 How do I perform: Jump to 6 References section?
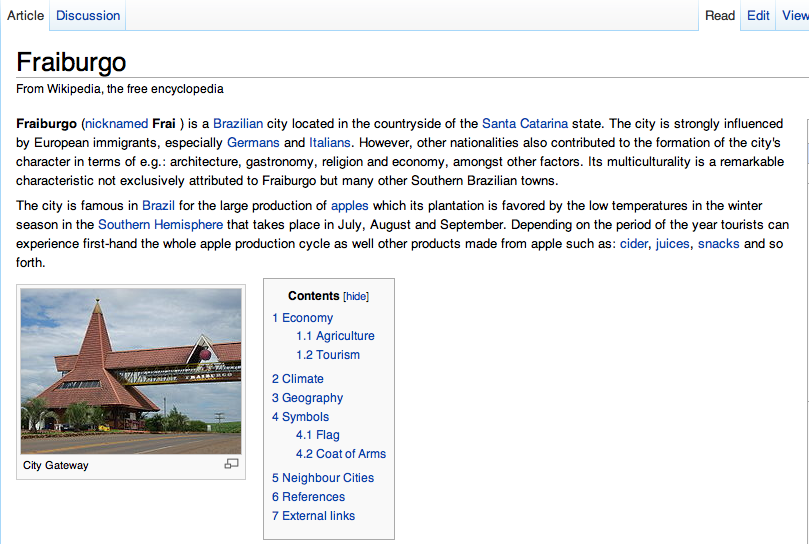308,497
